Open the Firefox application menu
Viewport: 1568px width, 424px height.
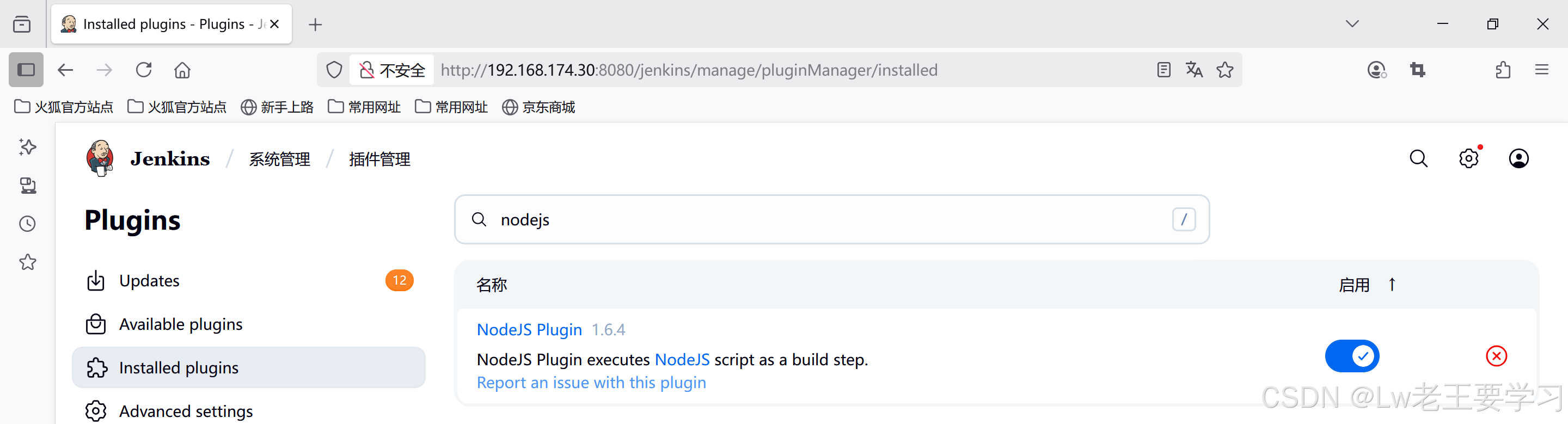tap(1542, 70)
